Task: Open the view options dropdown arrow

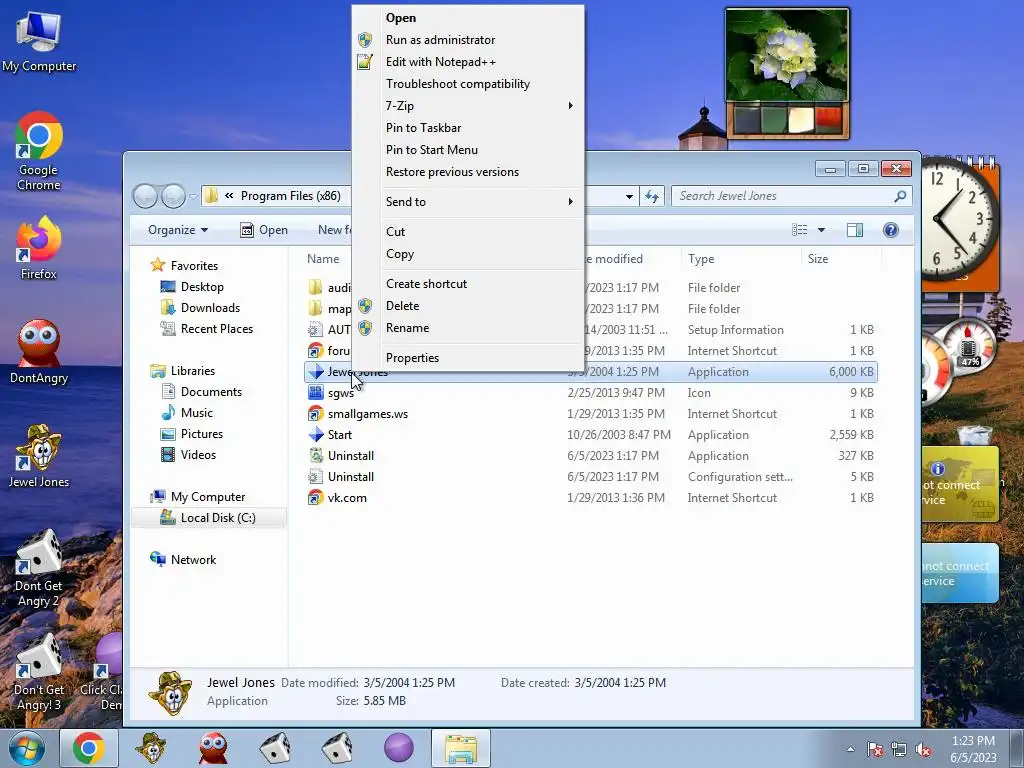Action: pos(822,230)
